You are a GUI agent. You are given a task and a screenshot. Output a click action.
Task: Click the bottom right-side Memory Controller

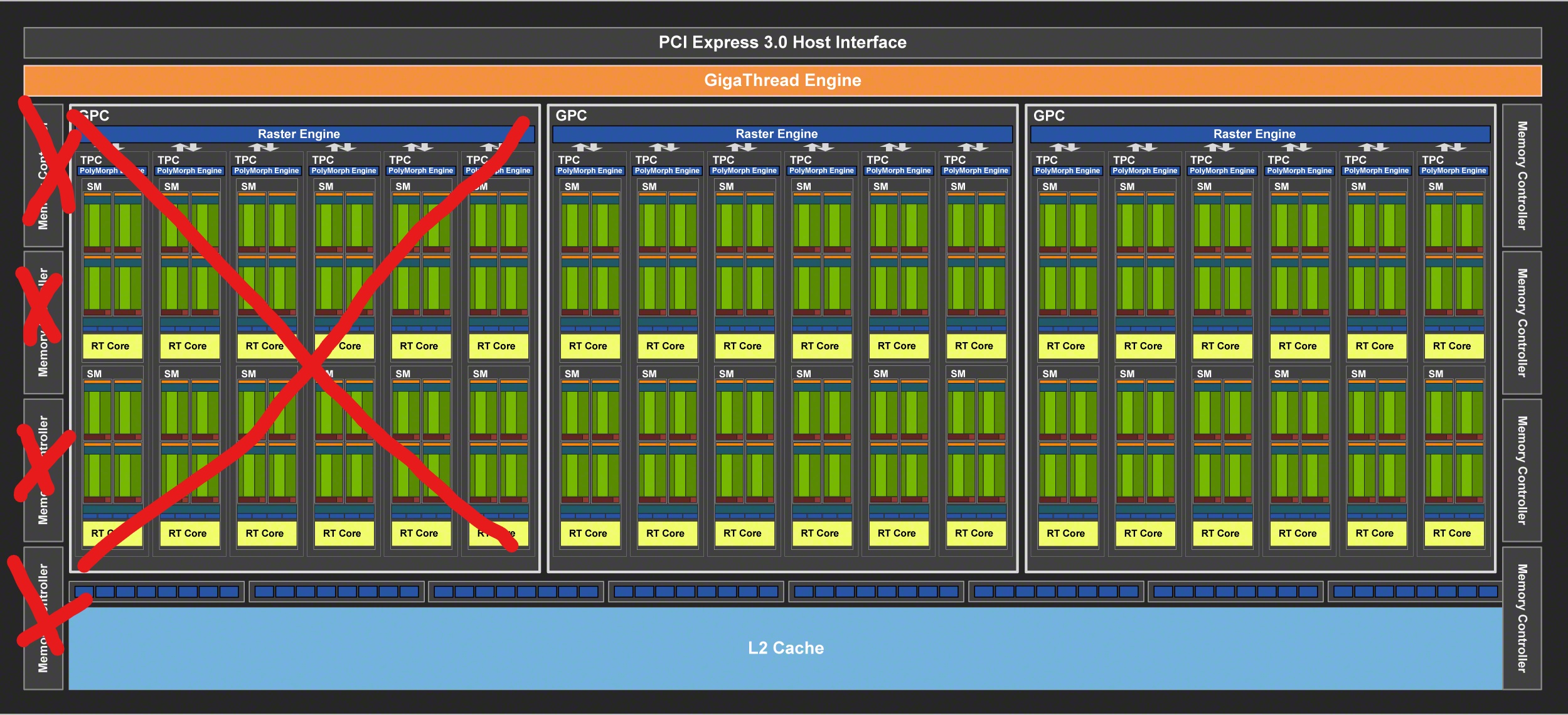pos(1522,618)
